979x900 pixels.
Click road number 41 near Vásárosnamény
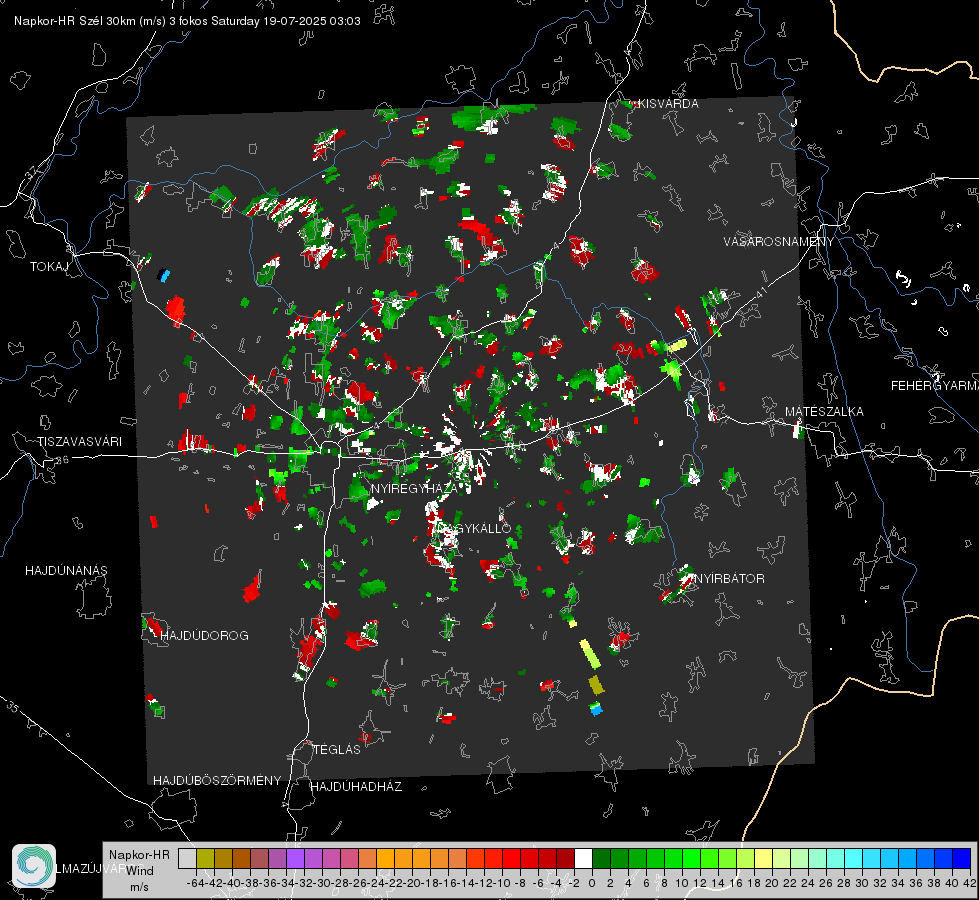click(x=760, y=293)
